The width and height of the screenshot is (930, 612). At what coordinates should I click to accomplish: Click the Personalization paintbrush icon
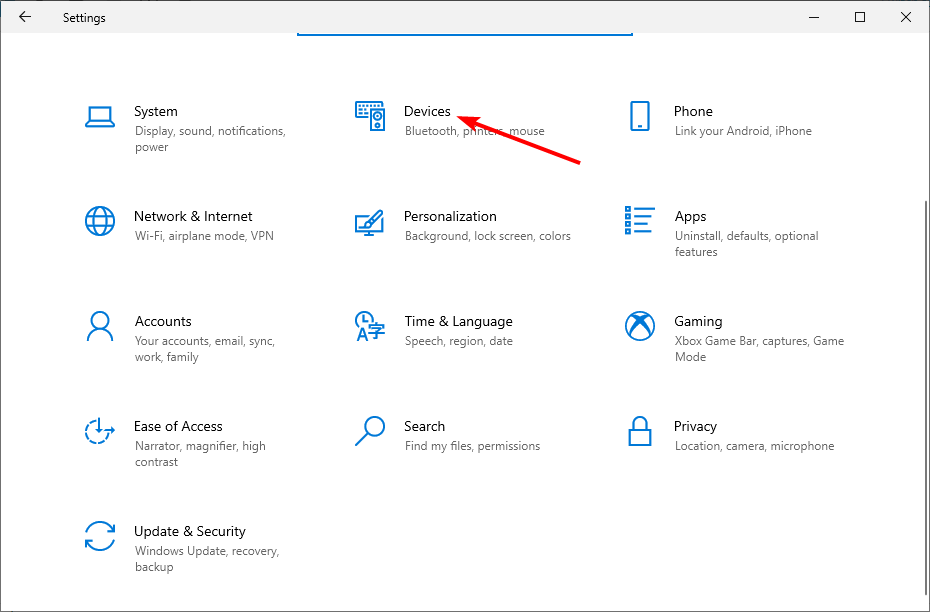coord(369,222)
